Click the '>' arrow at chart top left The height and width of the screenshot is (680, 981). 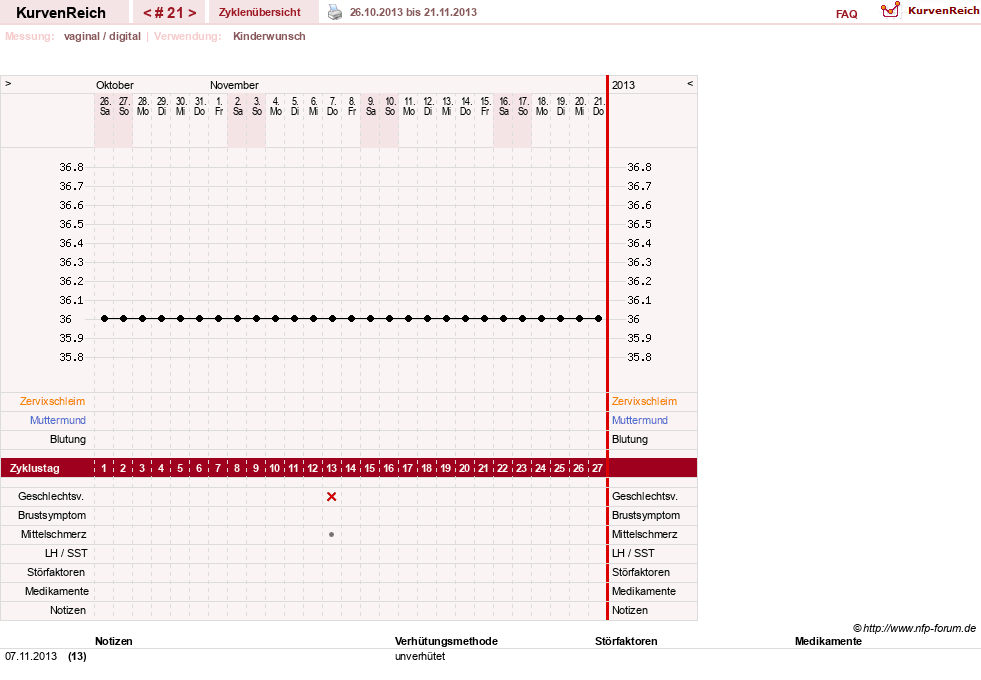(8, 83)
